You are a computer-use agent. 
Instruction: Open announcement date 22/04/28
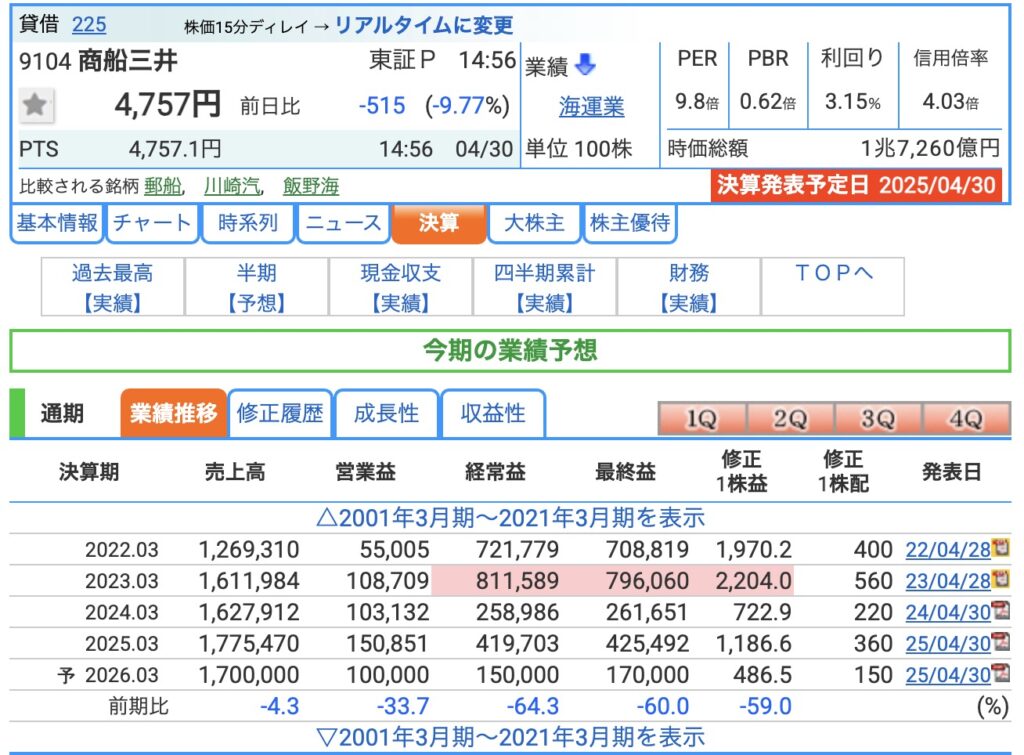pos(948,550)
